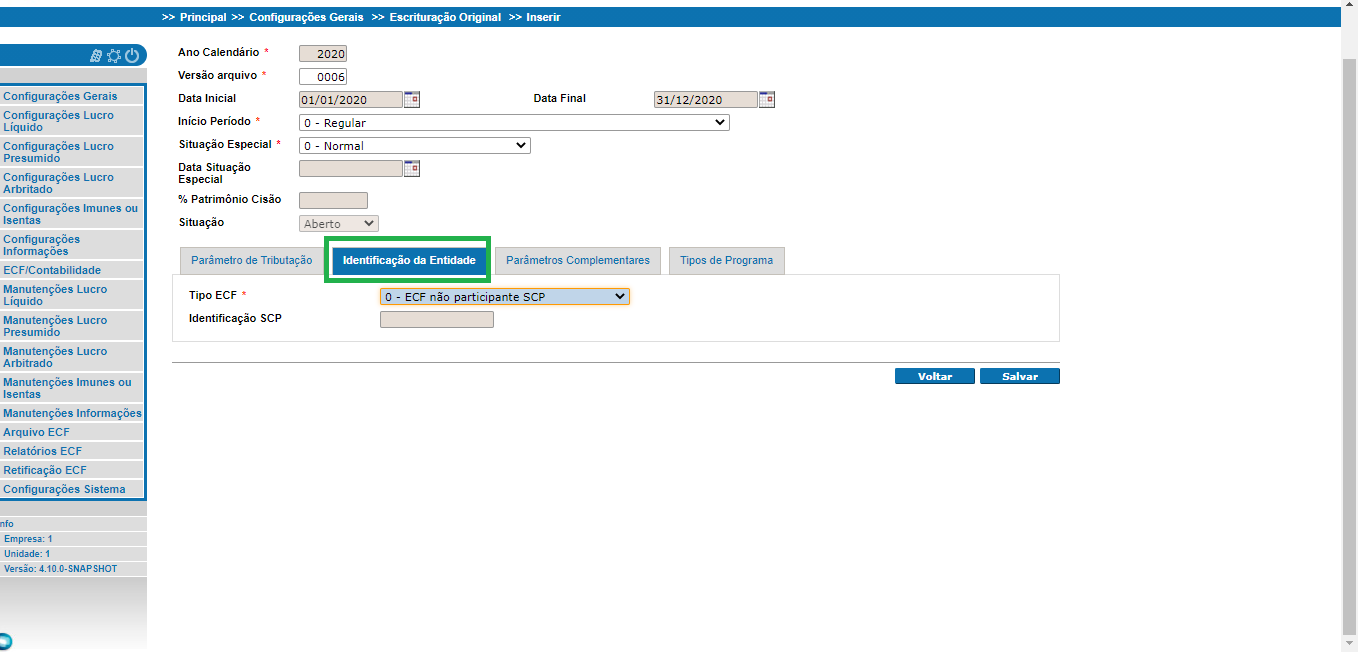This screenshot has height=652, width=1366.
Task: Open ECF/Contabilidade menu item
Action: click(72, 270)
